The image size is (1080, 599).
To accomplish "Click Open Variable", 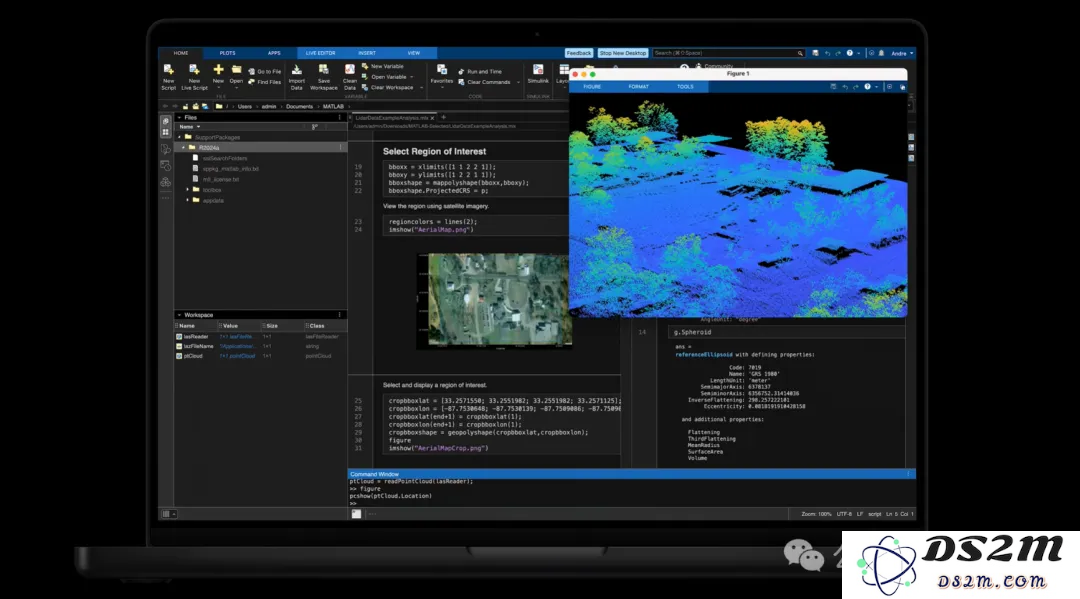I will click(x=387, y=77).
